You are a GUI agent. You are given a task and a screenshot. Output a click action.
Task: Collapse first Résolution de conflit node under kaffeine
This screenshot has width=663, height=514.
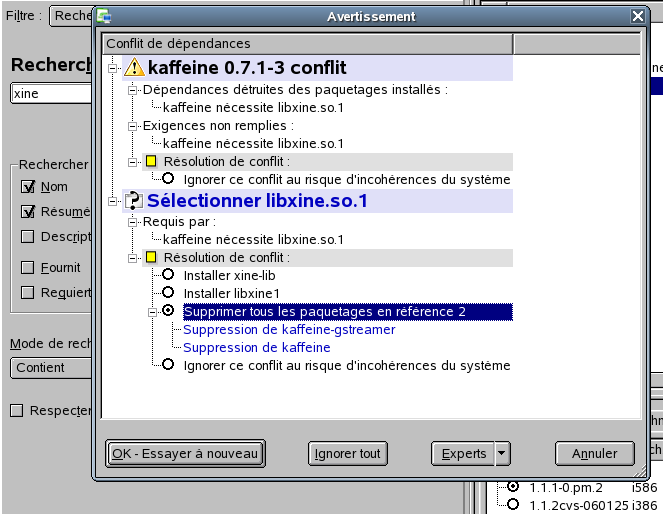pyautogui.click(x=132, y=162)
